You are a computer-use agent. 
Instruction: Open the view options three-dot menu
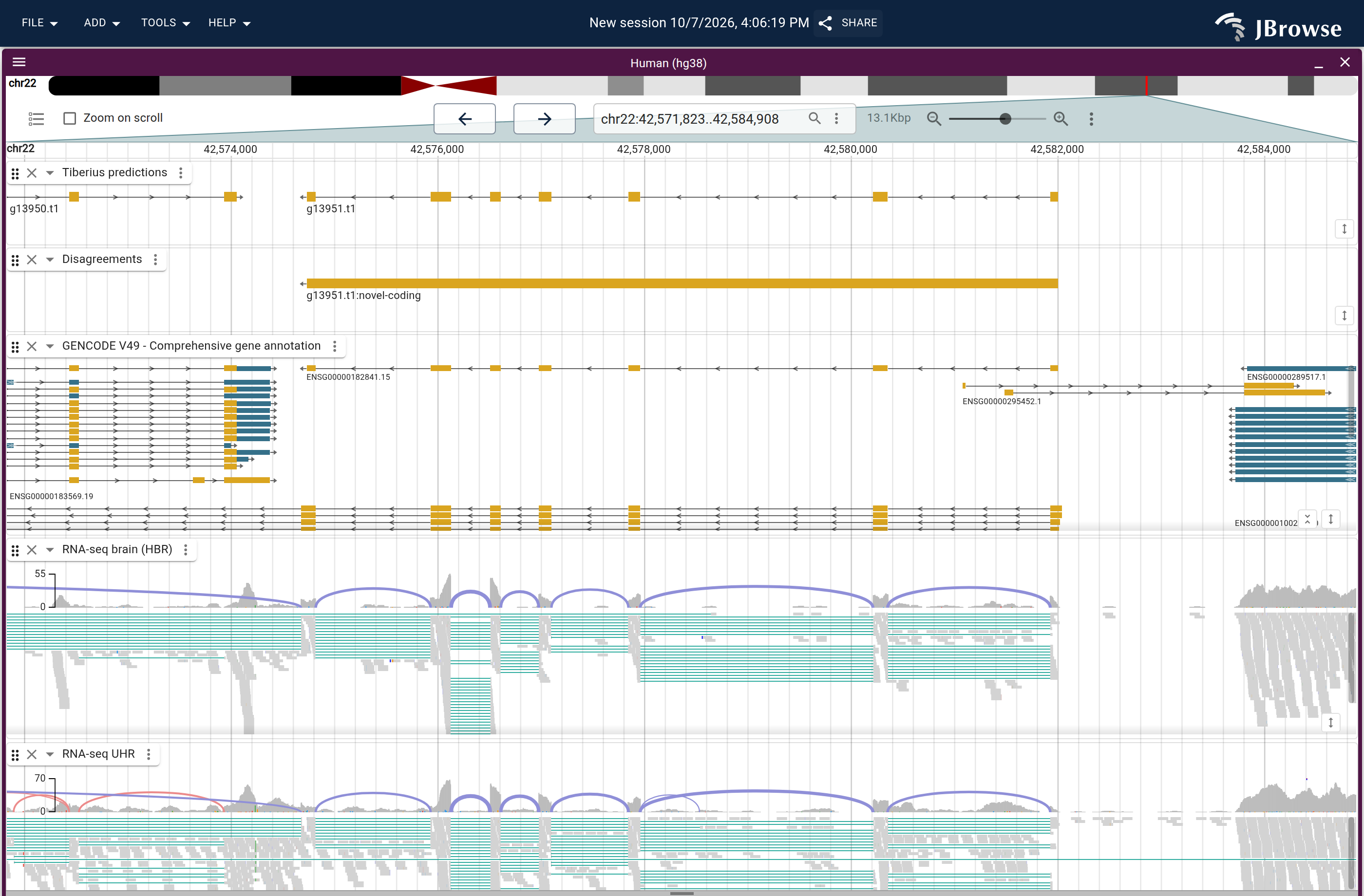1091,119
